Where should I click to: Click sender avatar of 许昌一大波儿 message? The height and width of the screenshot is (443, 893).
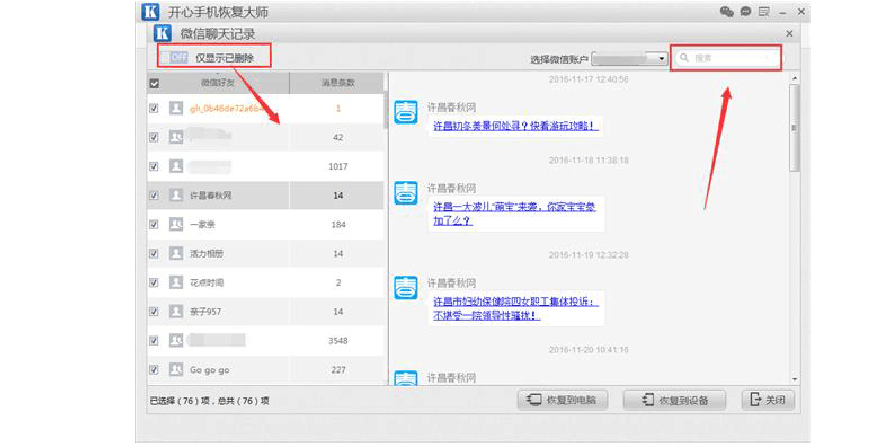(x=406, y=194)
